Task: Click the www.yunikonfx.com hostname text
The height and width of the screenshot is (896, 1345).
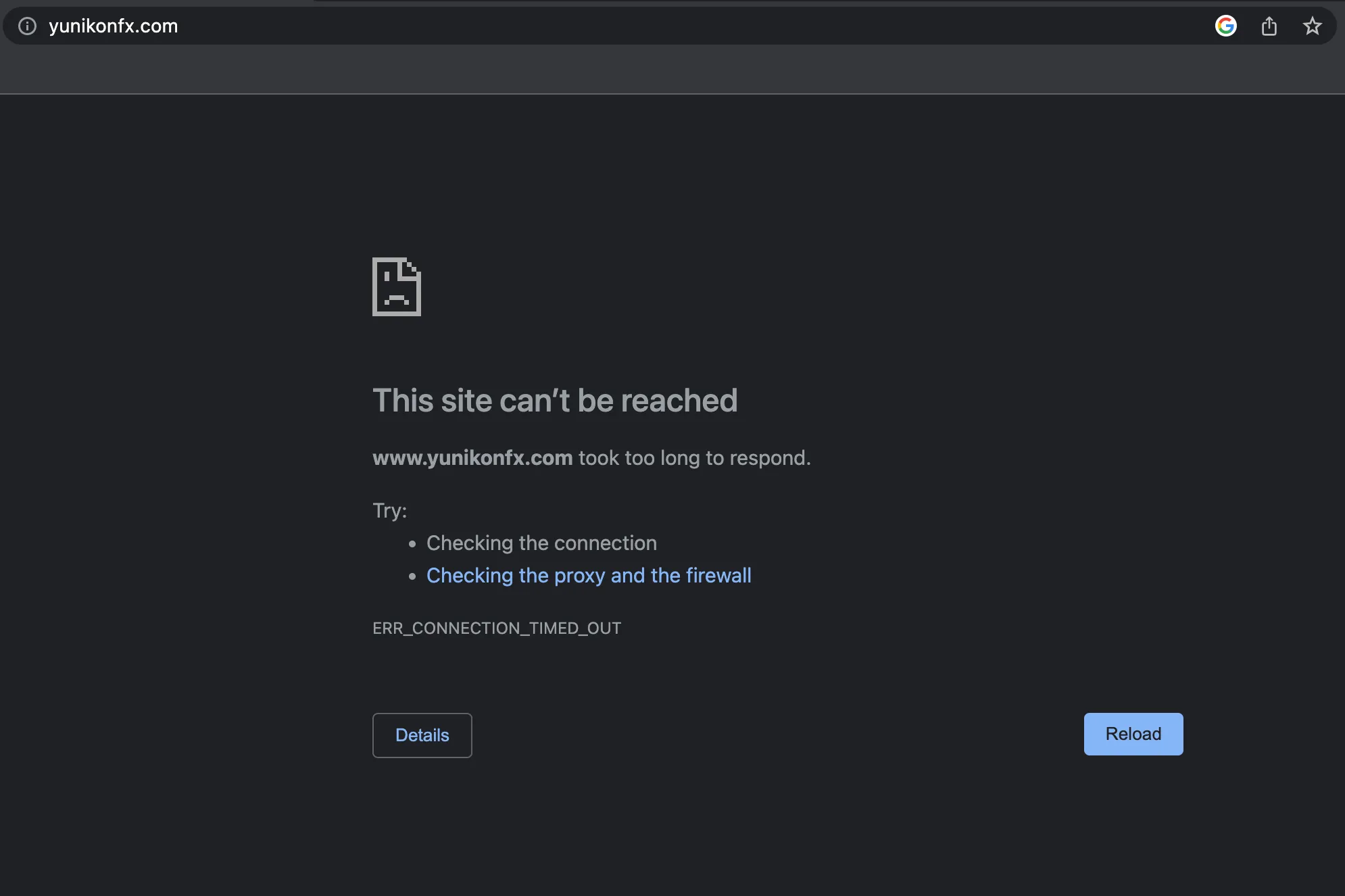Action: (x=472, y=457)
